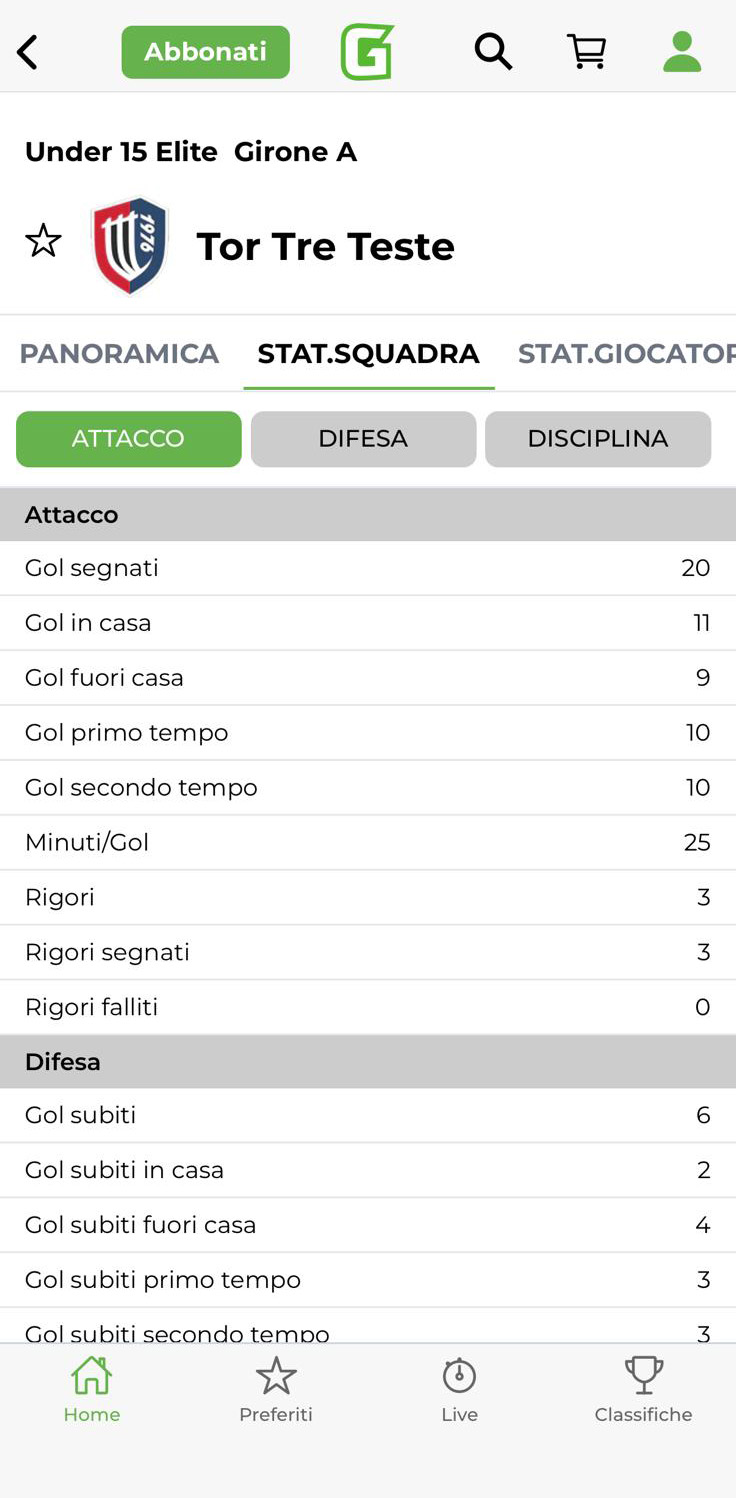Select the STAT.SQUADRA tab
The image size is (736, 1498).
[368, 354]
